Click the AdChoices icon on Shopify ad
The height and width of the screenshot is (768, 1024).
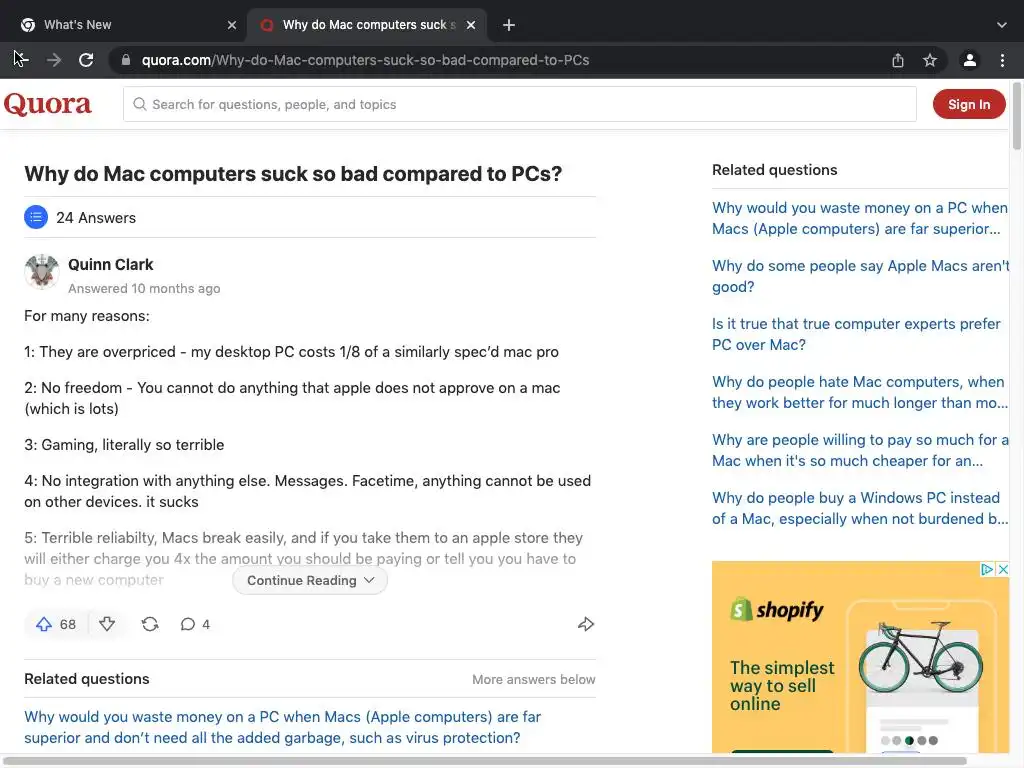click(987, 569)
